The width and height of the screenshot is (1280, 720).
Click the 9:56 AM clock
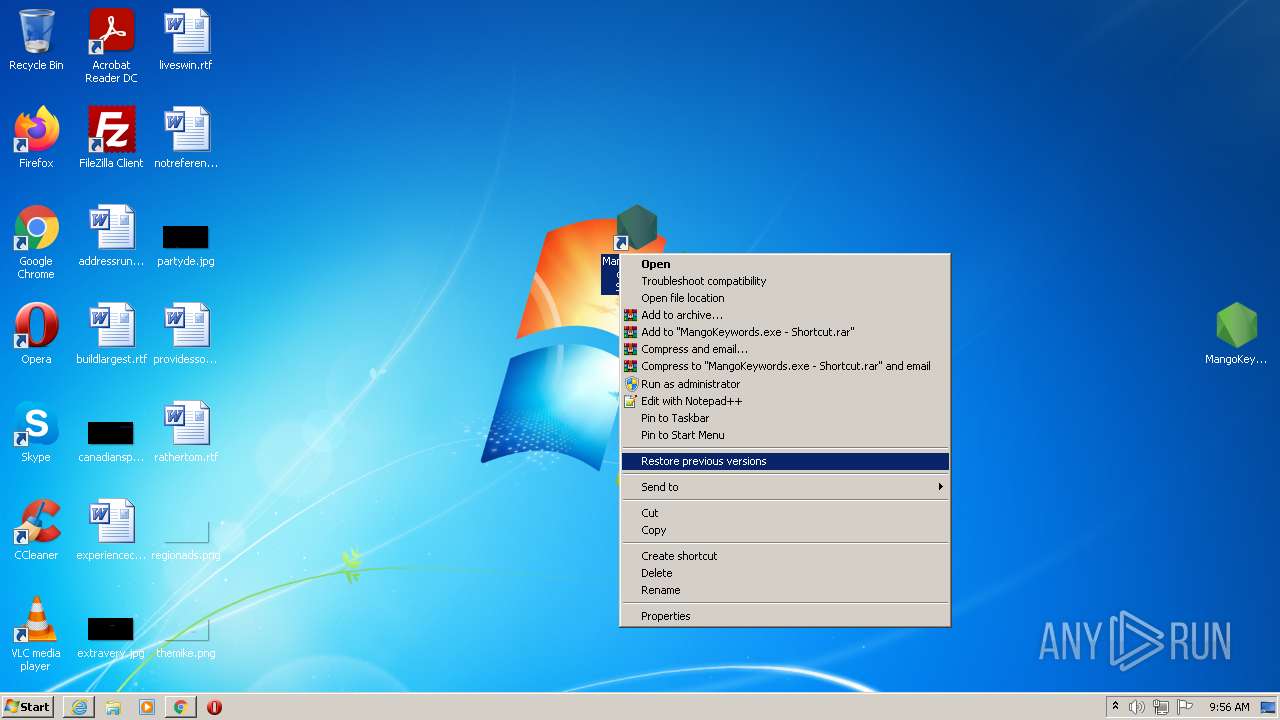pyautogui.click(x=1229, y=707)
